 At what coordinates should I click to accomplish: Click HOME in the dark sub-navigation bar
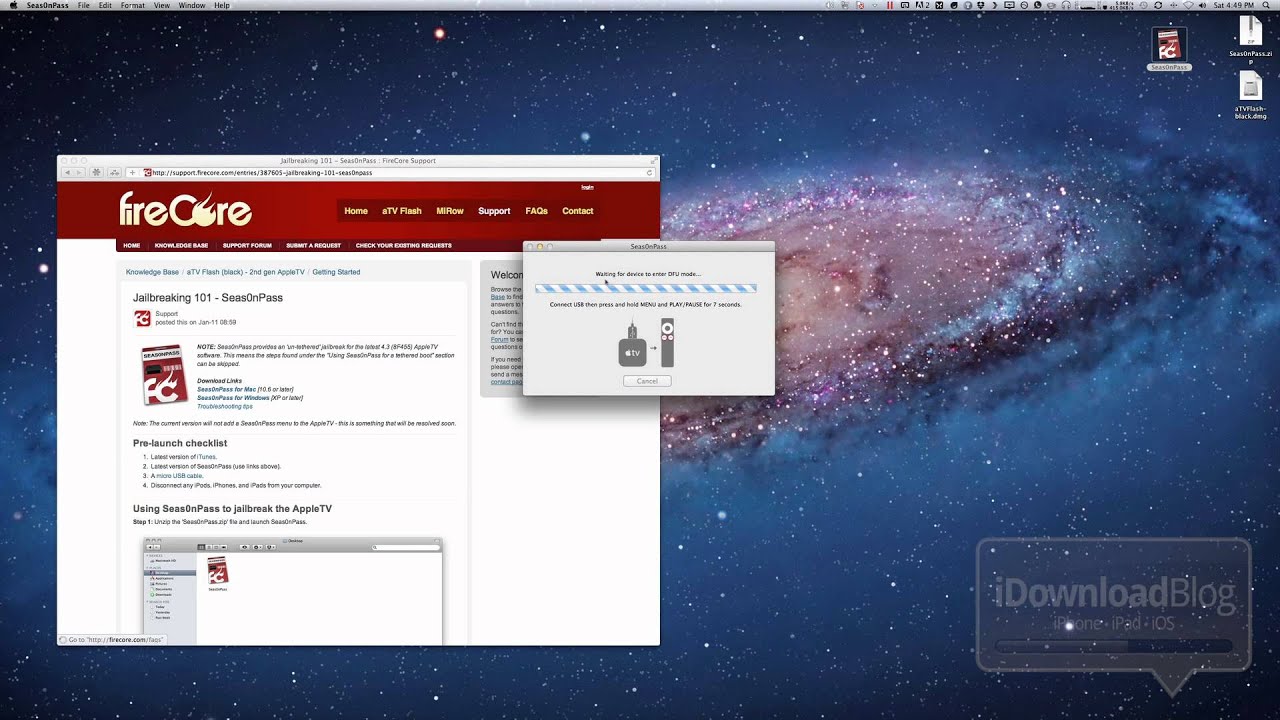[x=131, y=245]
